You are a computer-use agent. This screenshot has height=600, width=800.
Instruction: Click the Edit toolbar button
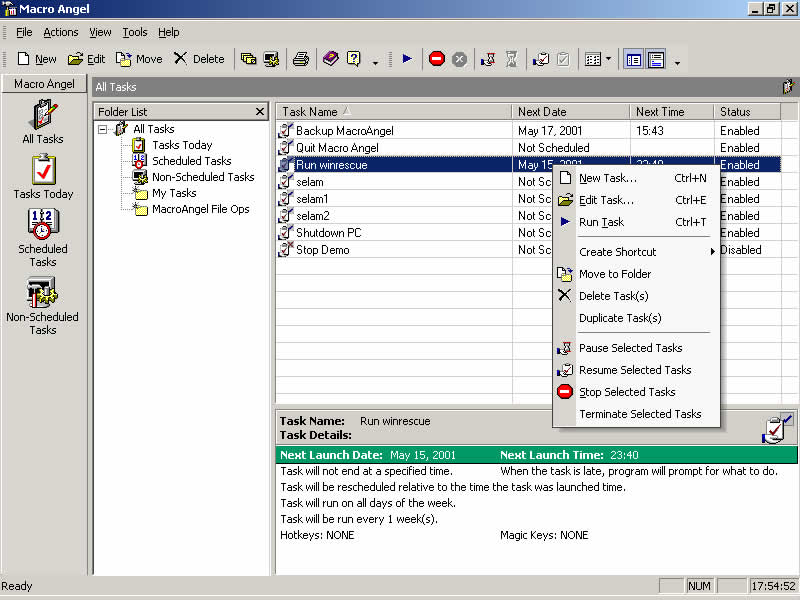tap(86, 59)
